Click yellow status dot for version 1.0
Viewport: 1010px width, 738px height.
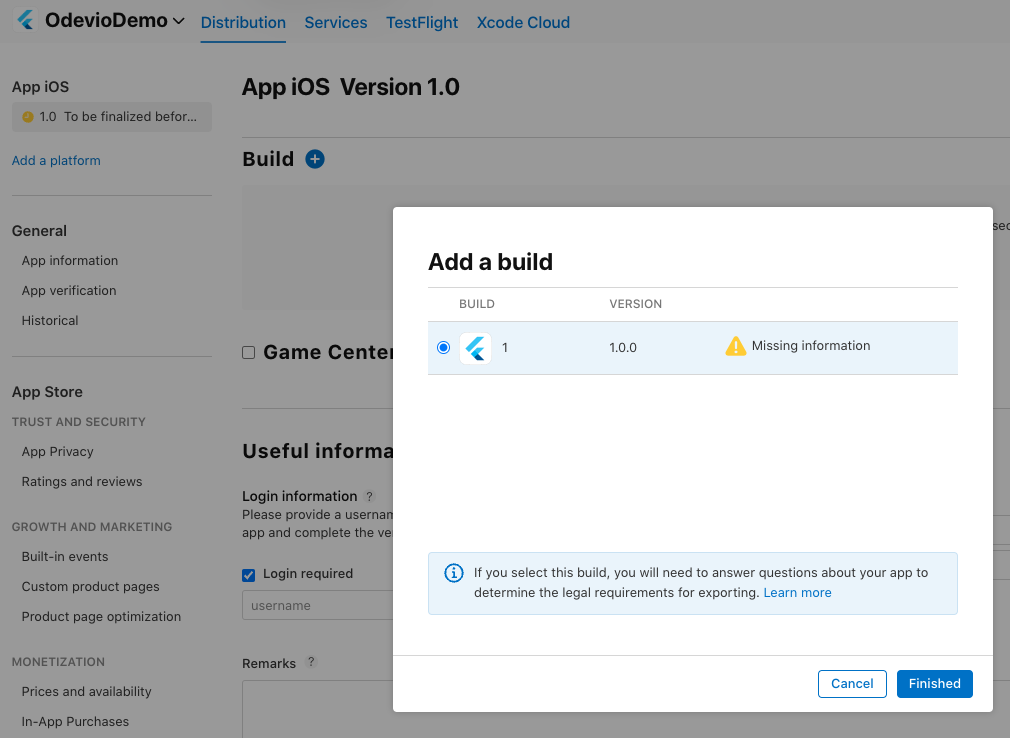(x=27, y=117)
